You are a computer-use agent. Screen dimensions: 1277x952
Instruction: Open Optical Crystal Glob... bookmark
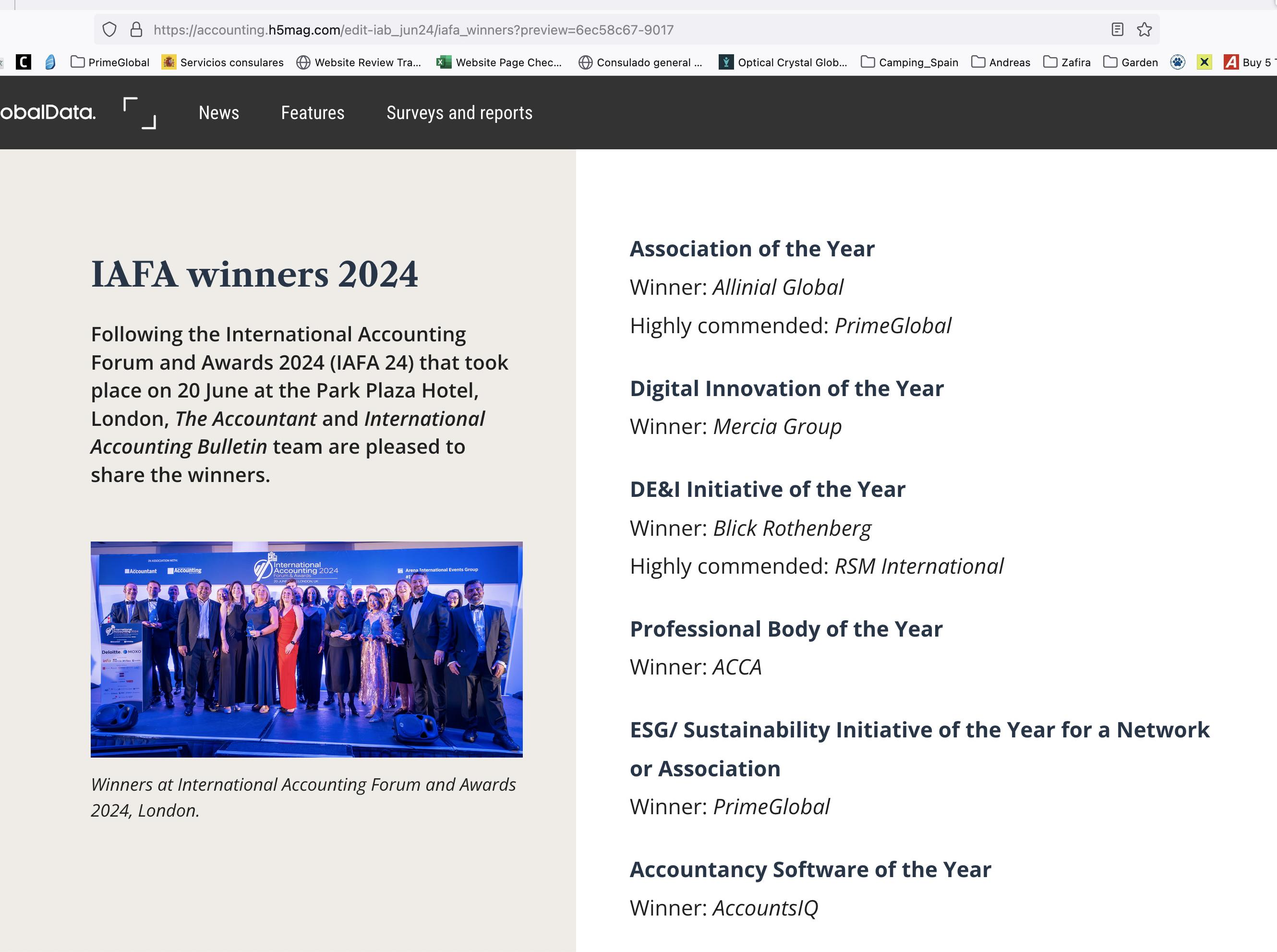783,62
